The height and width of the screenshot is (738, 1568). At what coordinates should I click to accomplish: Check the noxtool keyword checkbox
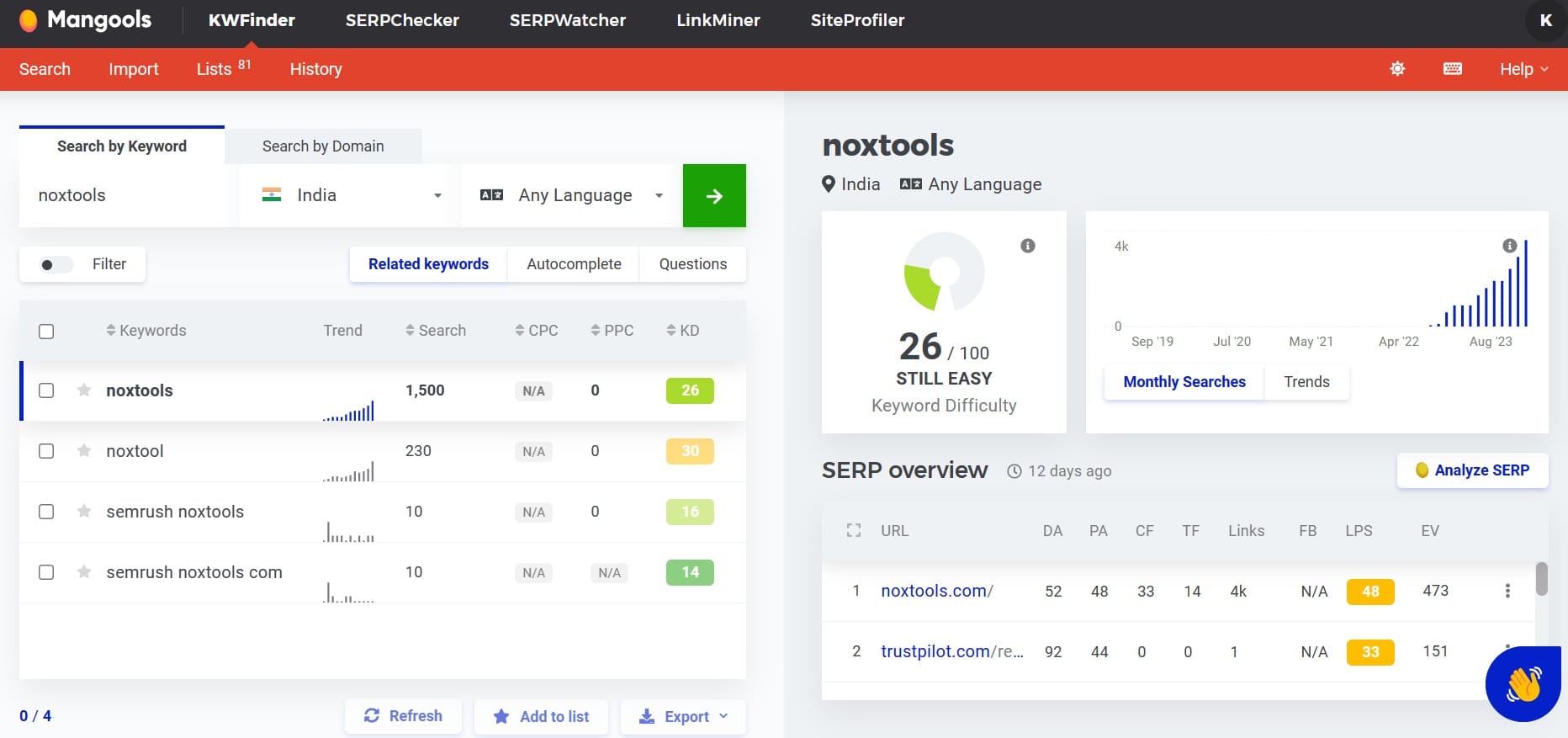[x=46, y=451]
